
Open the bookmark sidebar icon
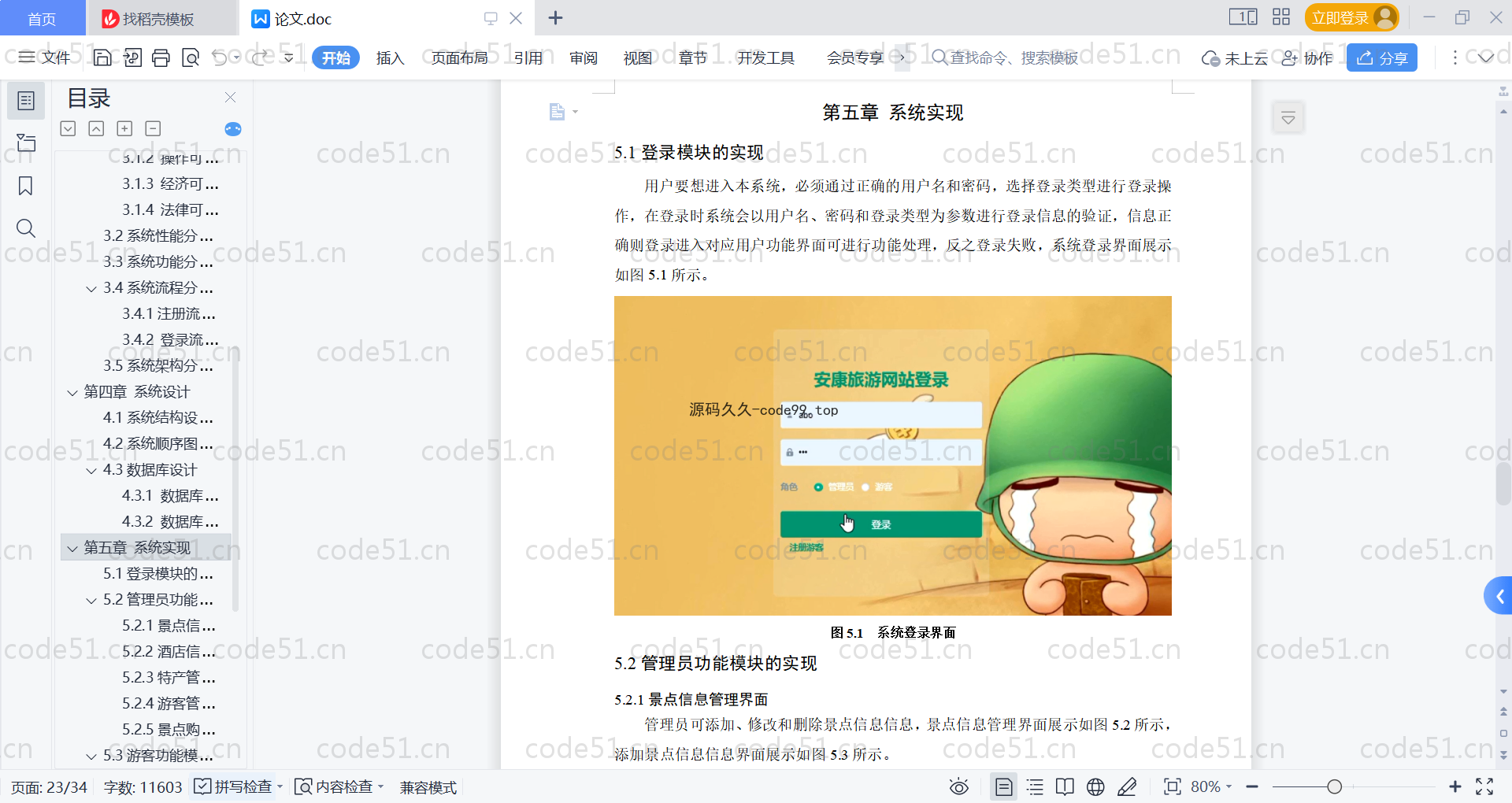click(26, 186)
